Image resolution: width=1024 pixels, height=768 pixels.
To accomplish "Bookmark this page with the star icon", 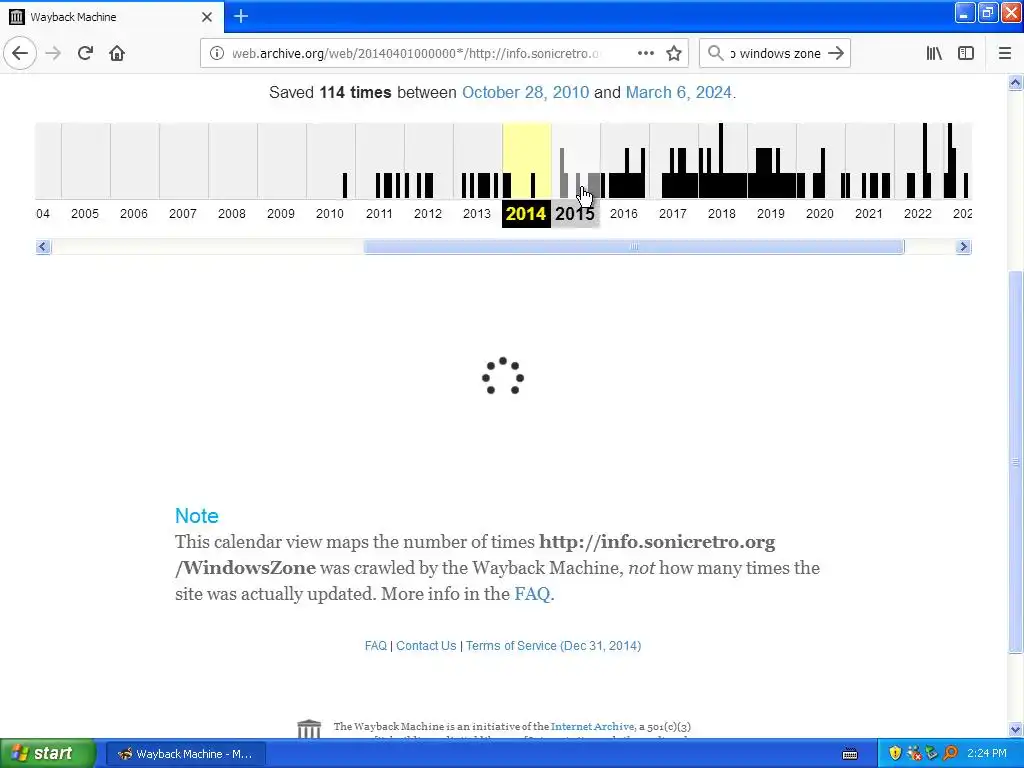I will [x=674, y=54].
